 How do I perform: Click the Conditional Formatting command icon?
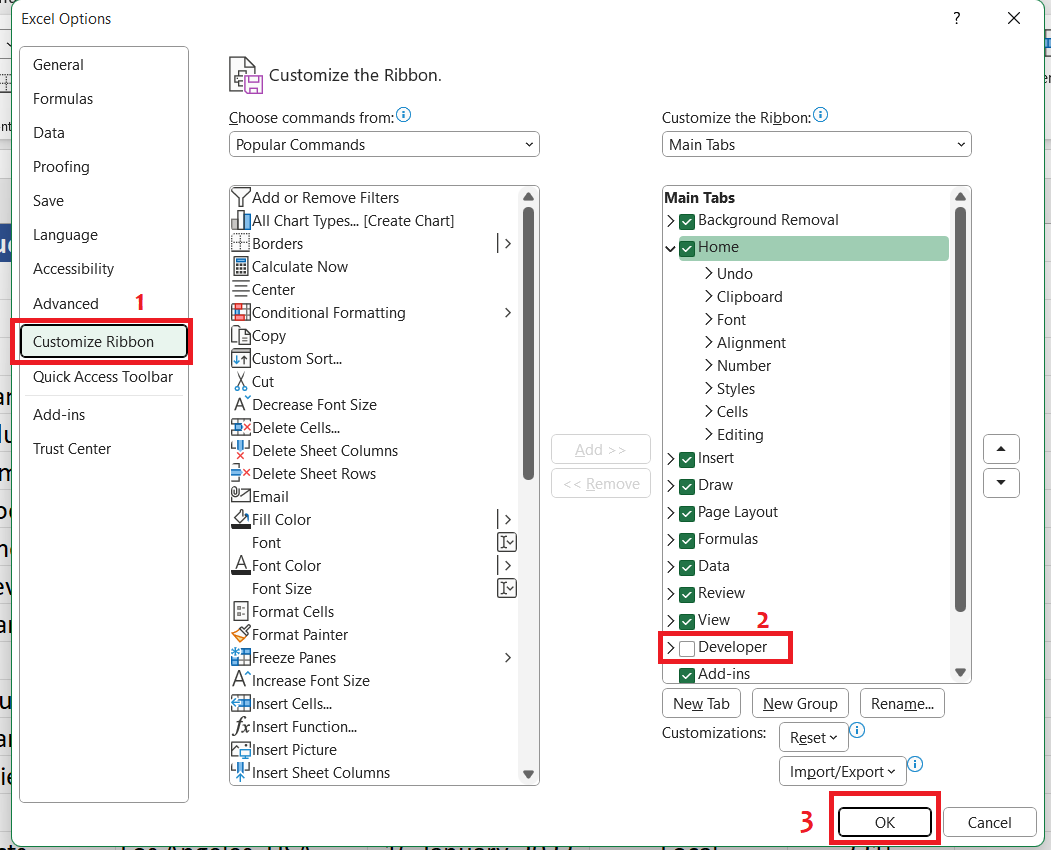(x=241, y=312)
